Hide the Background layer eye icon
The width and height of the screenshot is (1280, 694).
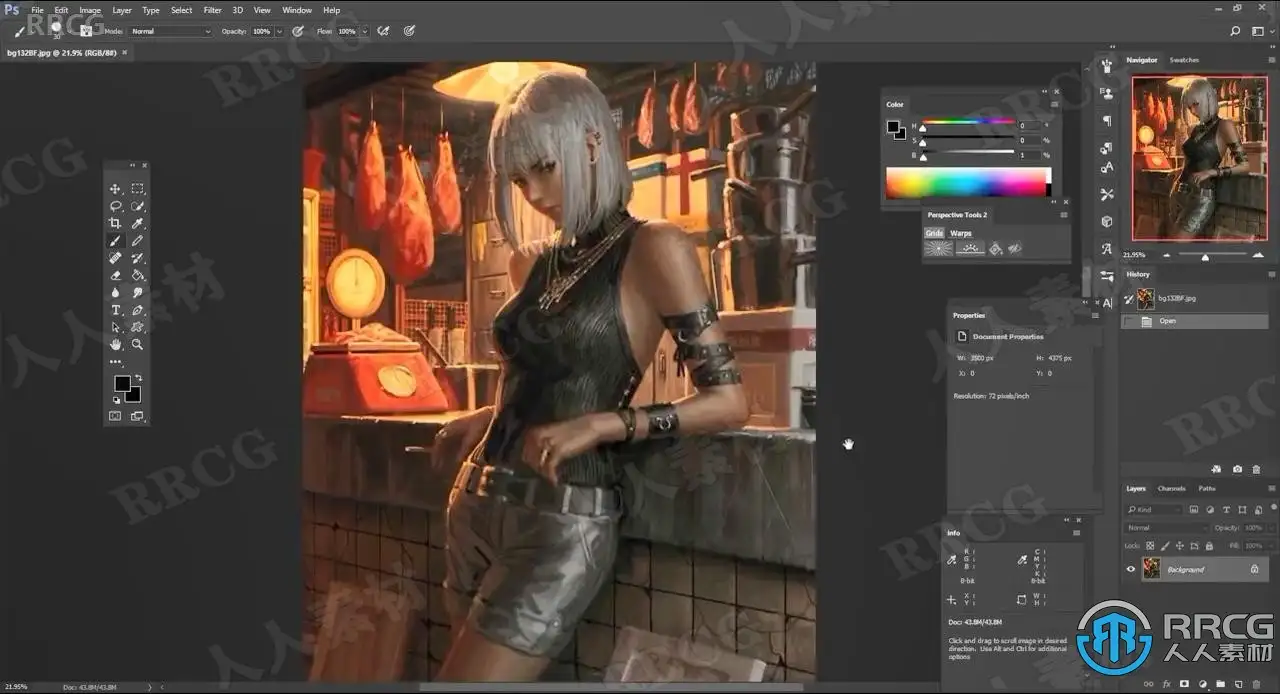pos(1131,569)
